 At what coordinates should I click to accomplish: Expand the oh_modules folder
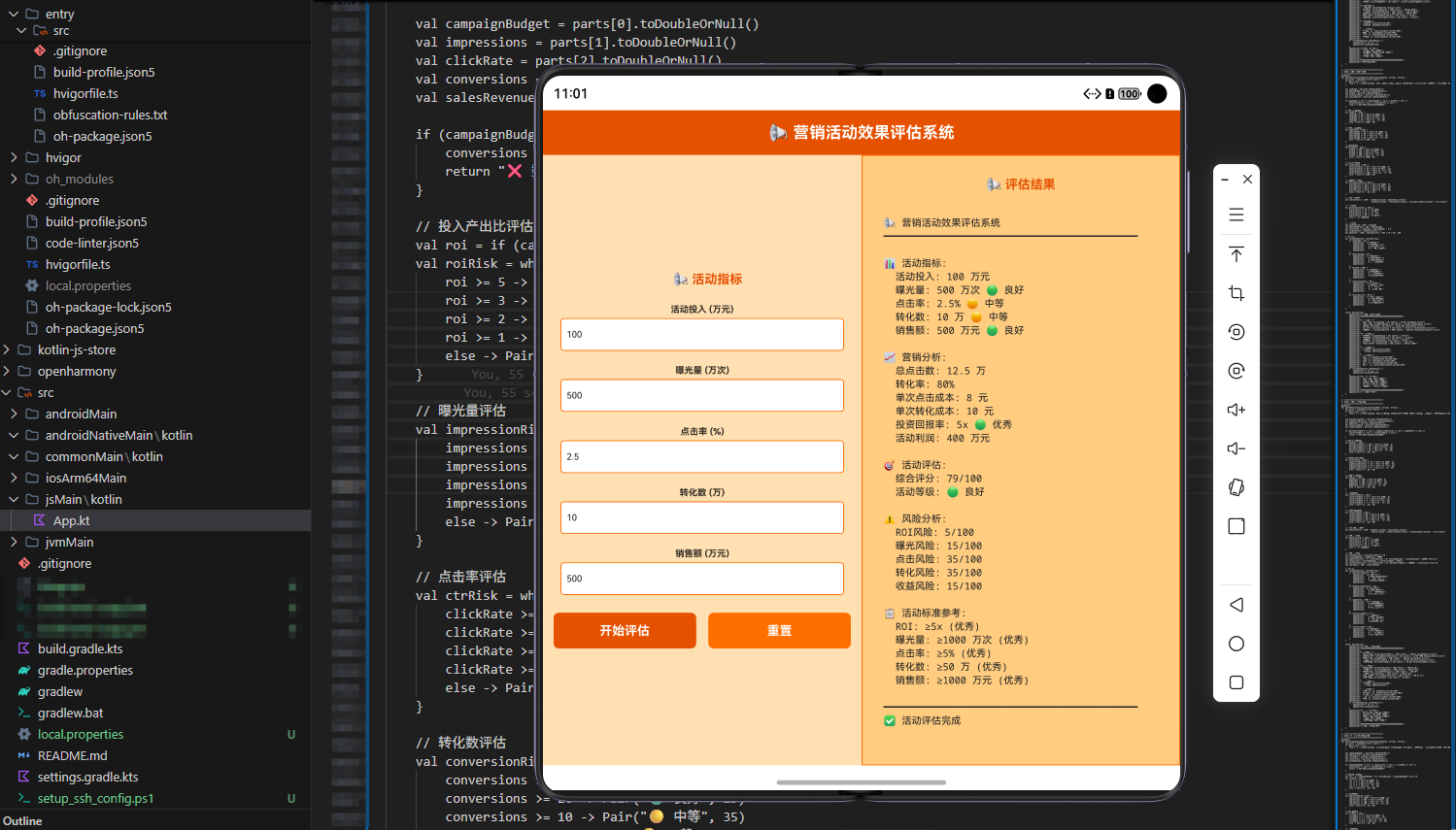point(14,179)
